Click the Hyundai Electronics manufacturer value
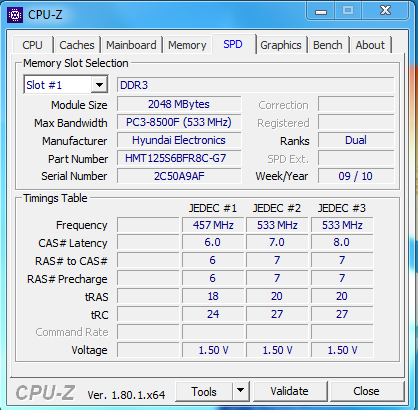 point(179,140)
